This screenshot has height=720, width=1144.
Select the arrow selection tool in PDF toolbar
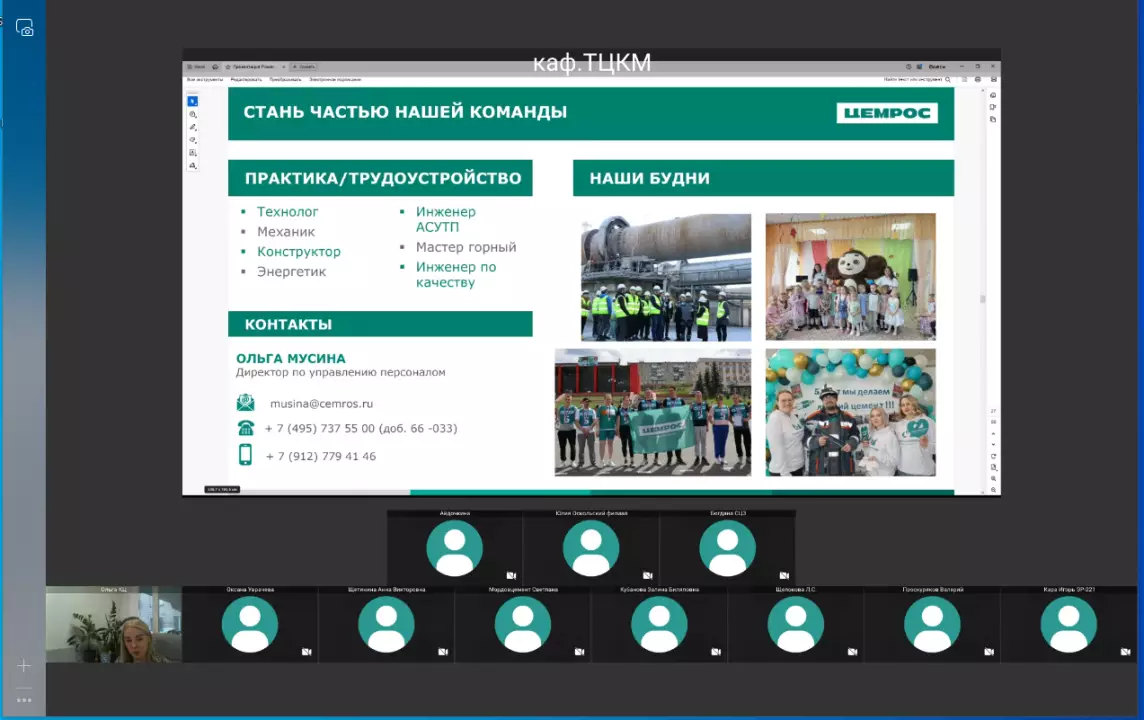tap(193, 101)
